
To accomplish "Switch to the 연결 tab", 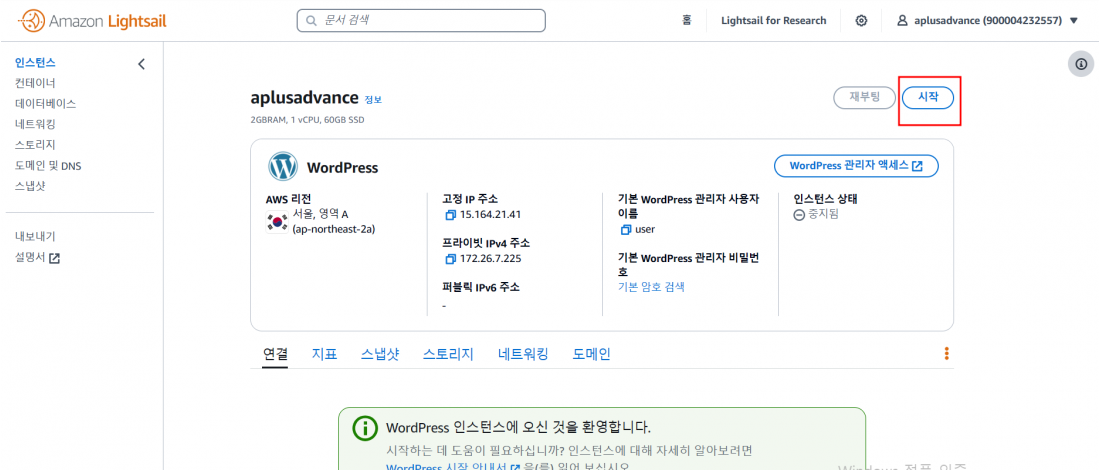I will pos(275,354).
